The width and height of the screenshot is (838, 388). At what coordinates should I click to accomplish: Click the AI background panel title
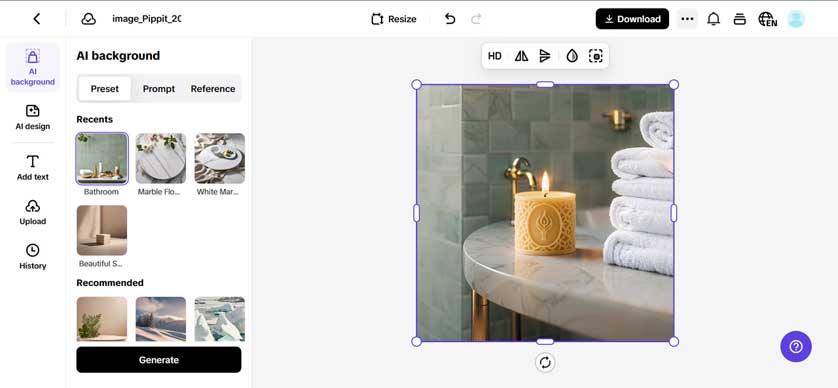tap(118, 56)
